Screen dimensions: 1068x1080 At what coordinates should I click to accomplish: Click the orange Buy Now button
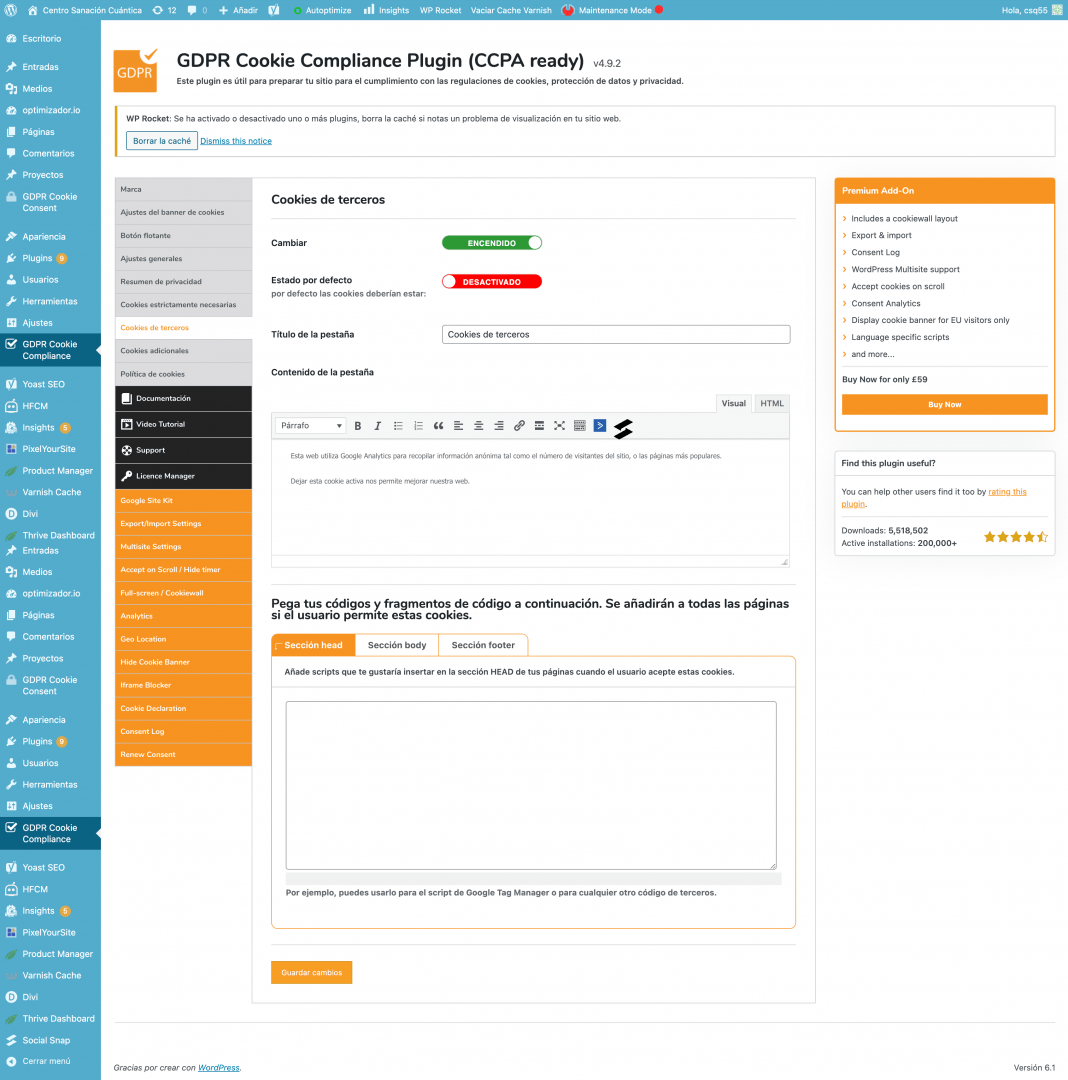944,404
